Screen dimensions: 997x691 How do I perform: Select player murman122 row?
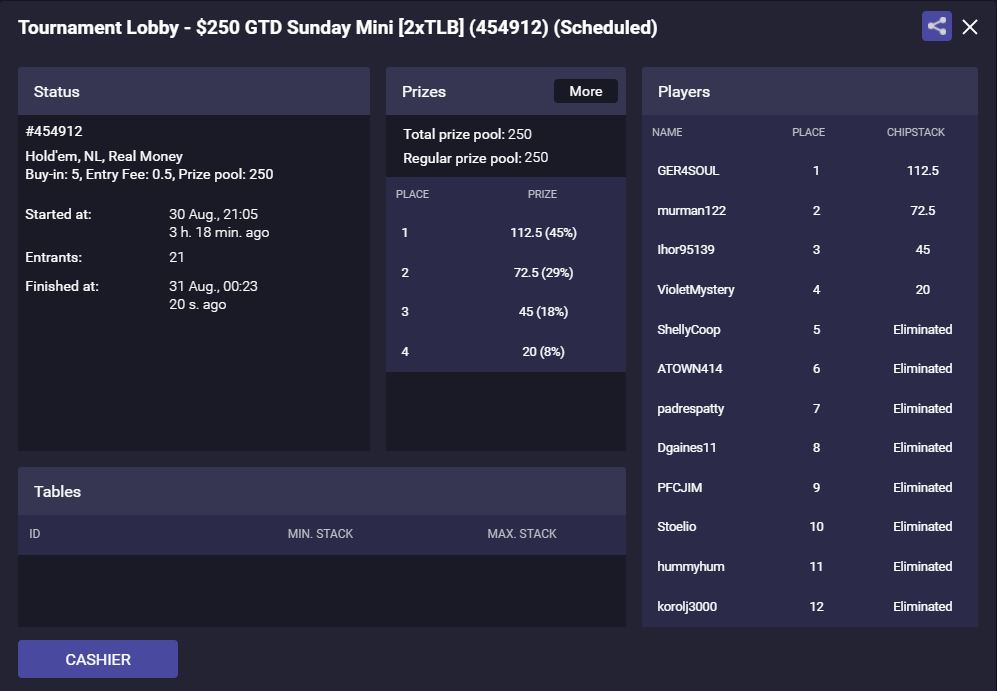click(x=809, y=210)
